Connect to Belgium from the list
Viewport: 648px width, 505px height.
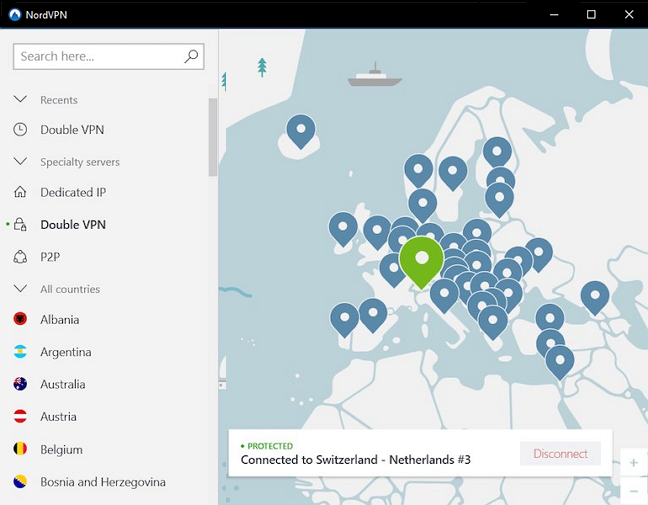tap(61, 449)
